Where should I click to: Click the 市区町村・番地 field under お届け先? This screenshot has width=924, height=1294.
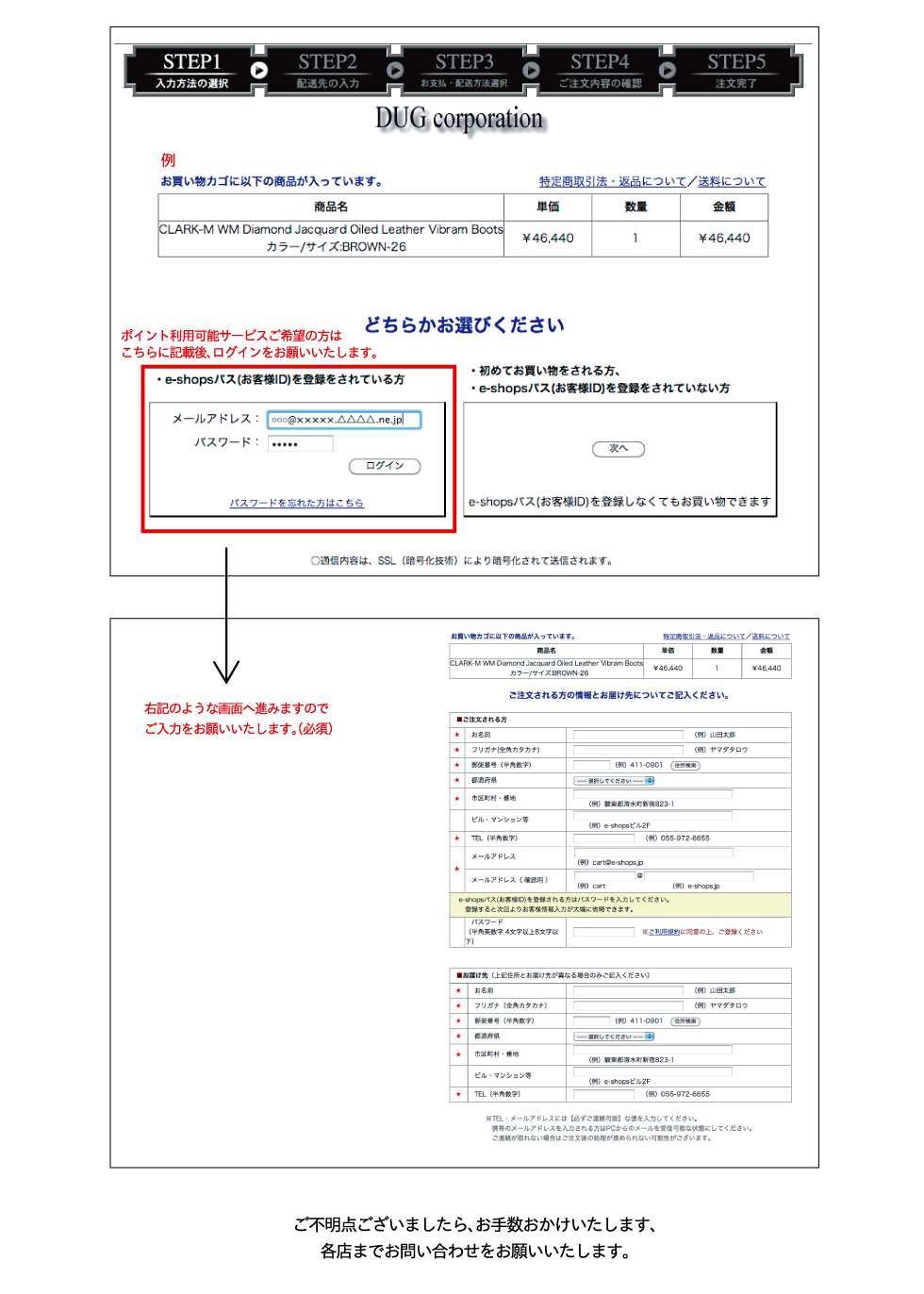coord(652,1051)
